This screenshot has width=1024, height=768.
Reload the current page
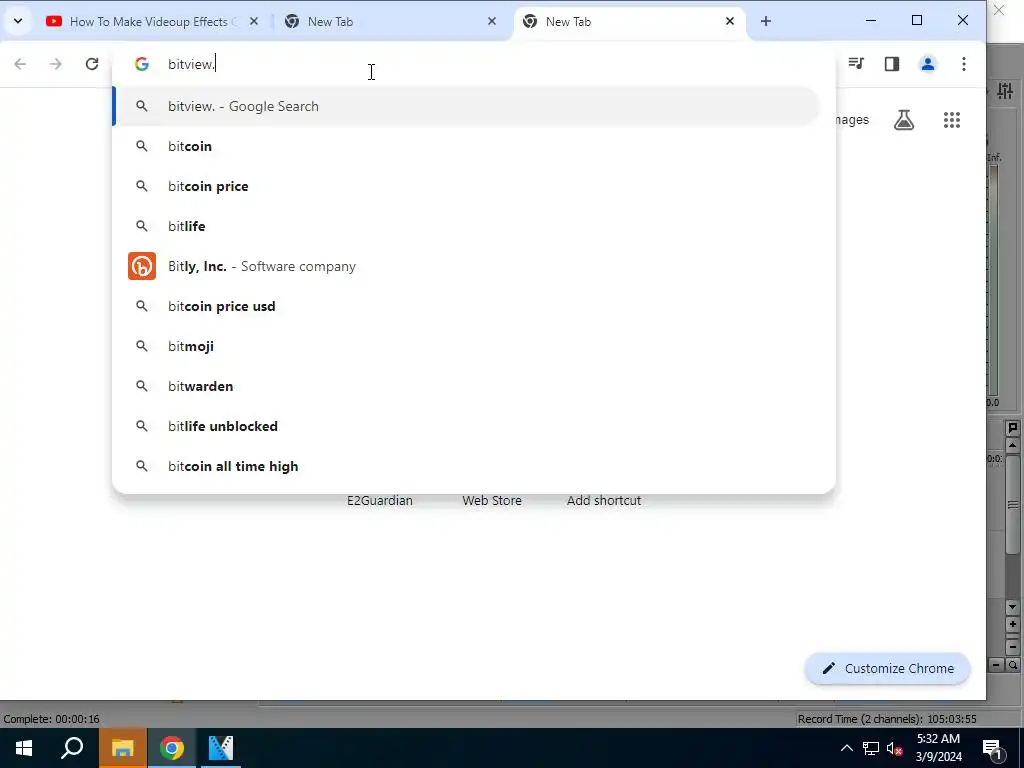tap(92, 64)
